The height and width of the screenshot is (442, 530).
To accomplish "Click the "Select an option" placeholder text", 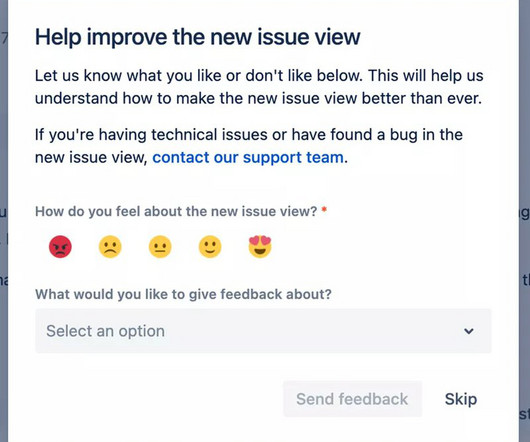I will [105, 331].
